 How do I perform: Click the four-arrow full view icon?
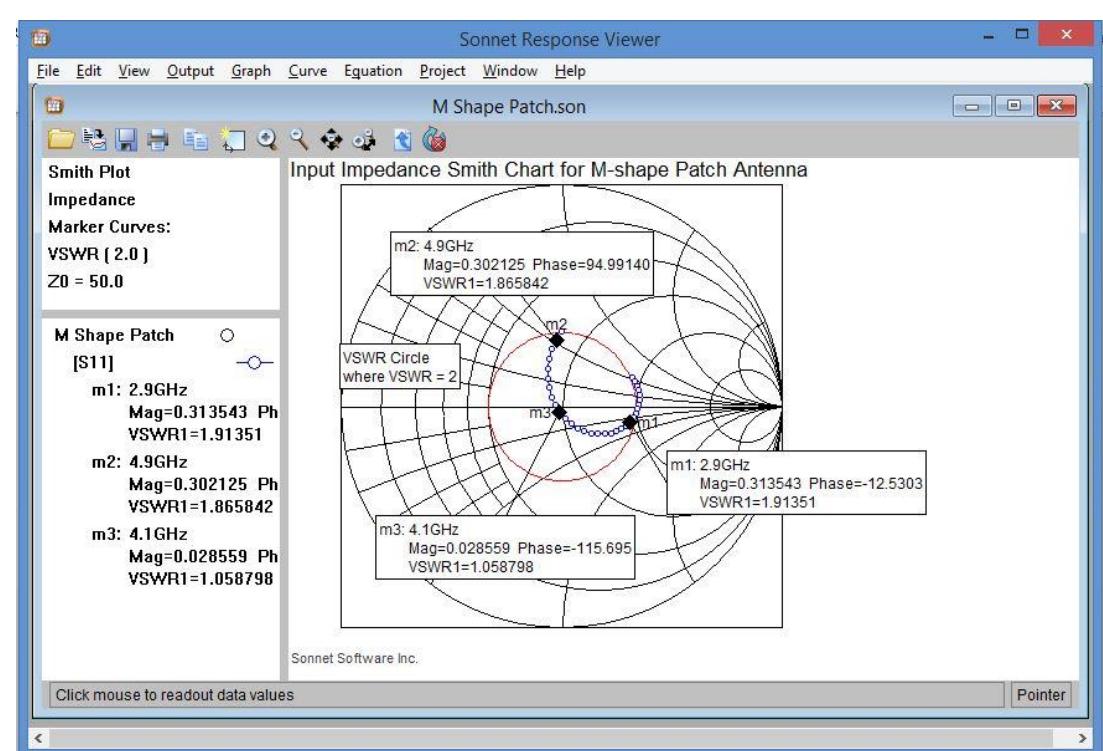pos(331,140)
